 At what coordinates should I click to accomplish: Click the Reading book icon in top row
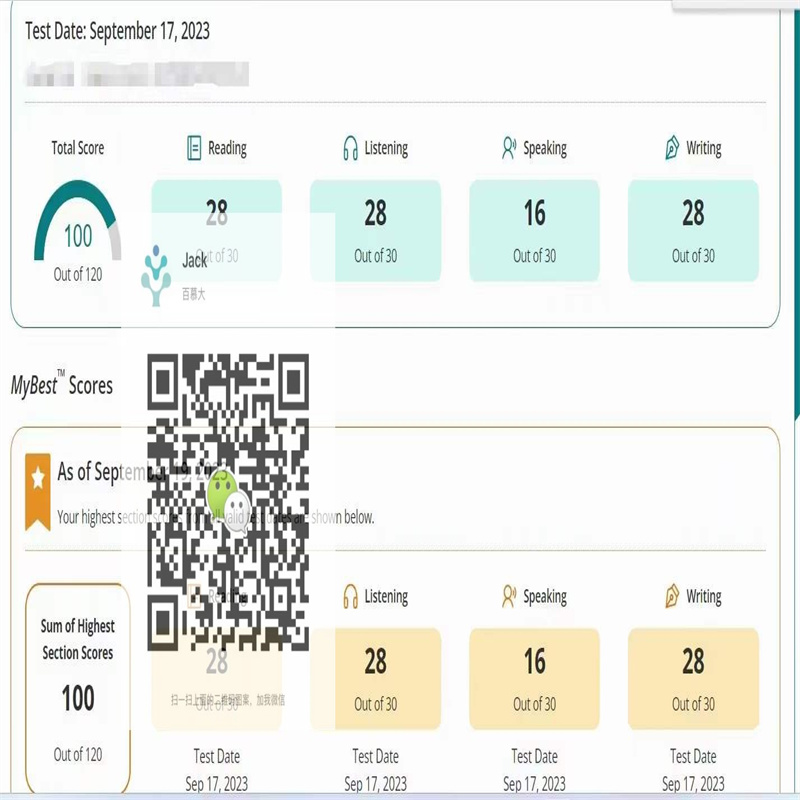(x=194, y=149)
